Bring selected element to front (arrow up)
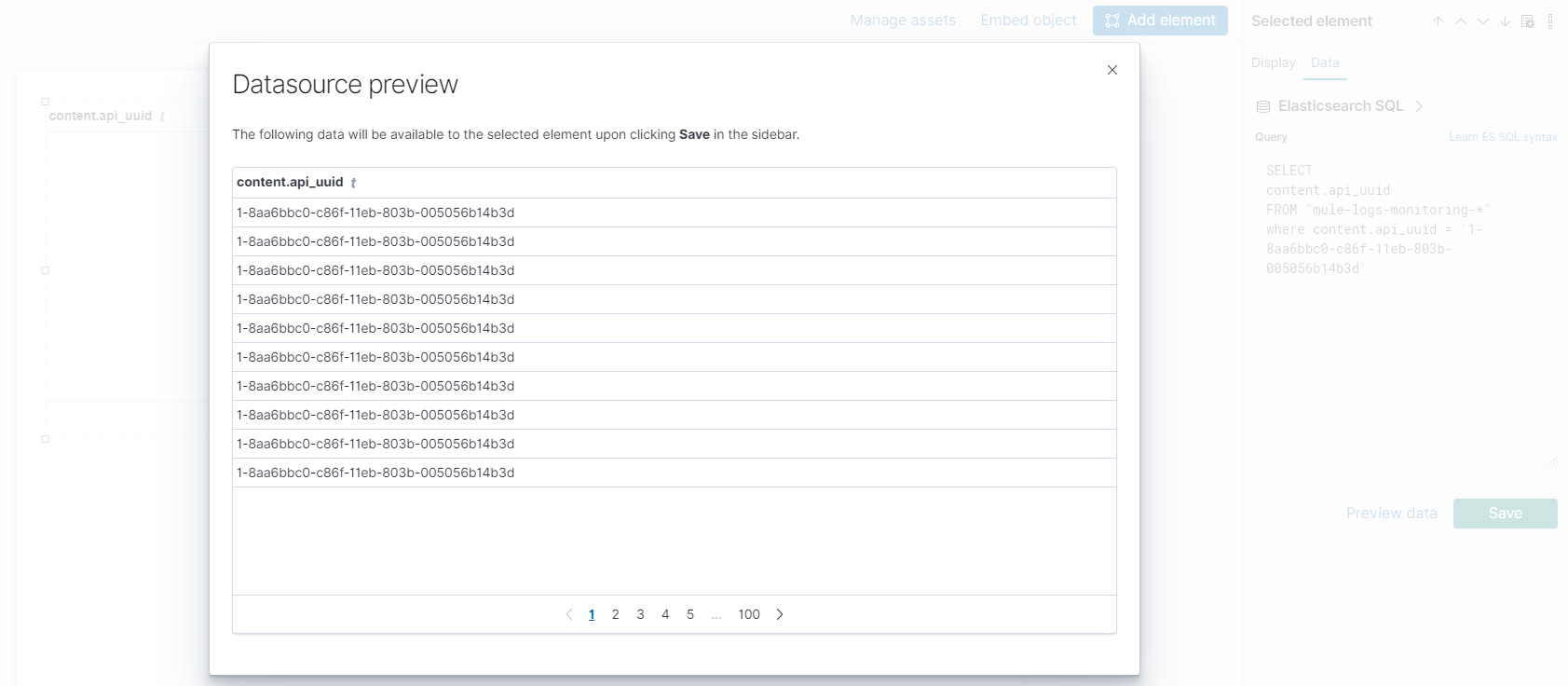This screenshot has height=686, width=1568. coord(1438,21)
